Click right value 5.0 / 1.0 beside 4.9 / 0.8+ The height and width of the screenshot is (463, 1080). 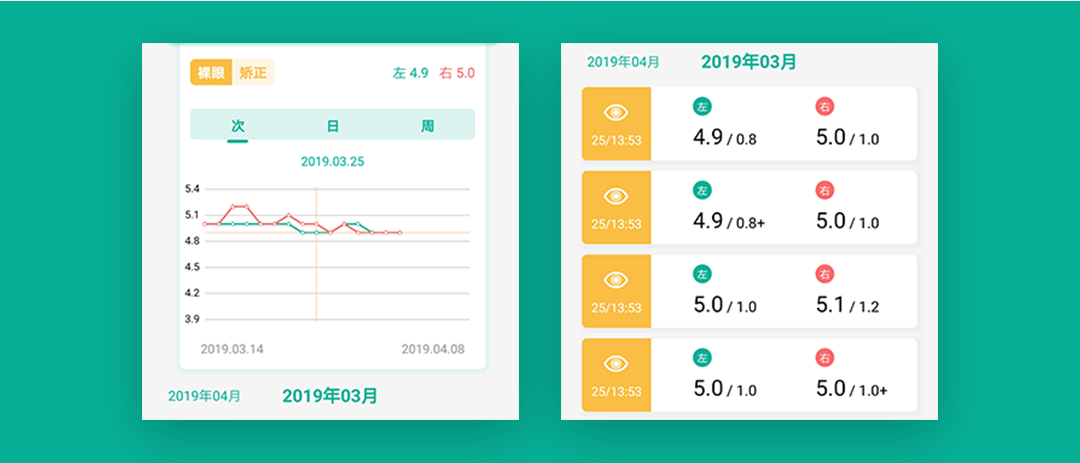(848, 221)
